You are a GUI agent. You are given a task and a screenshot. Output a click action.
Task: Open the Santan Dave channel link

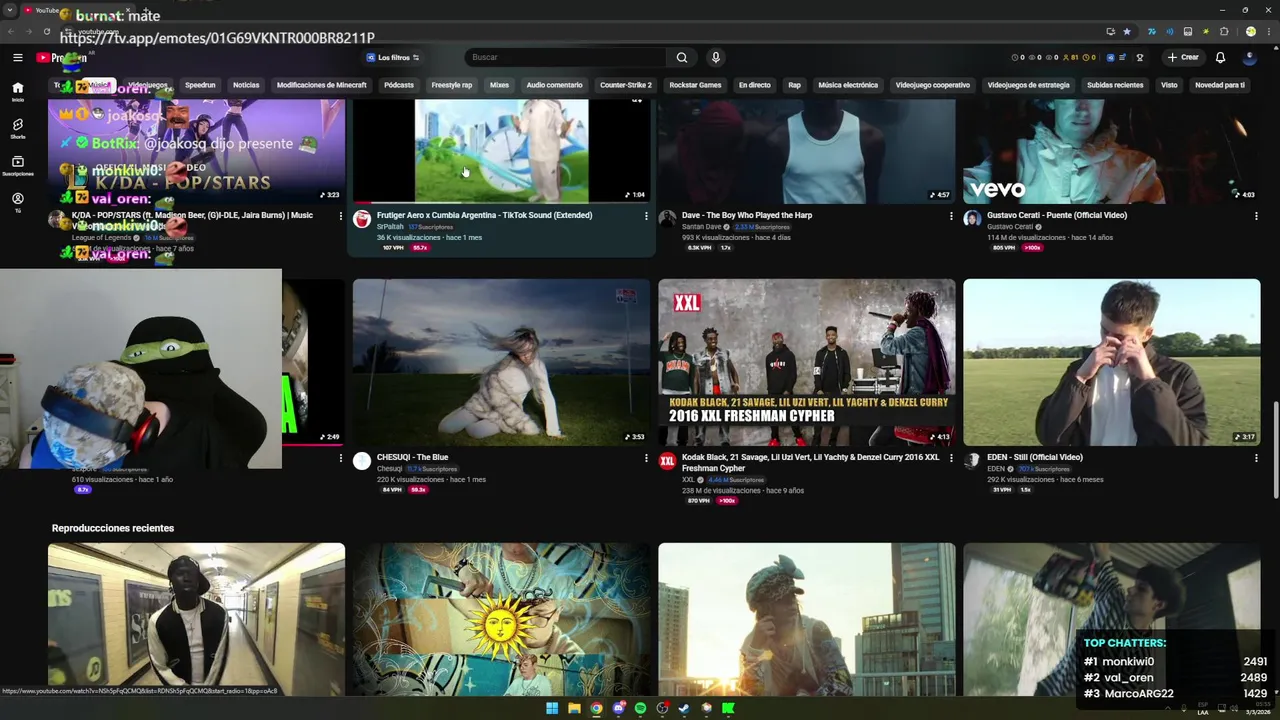(x=703, y=227)
